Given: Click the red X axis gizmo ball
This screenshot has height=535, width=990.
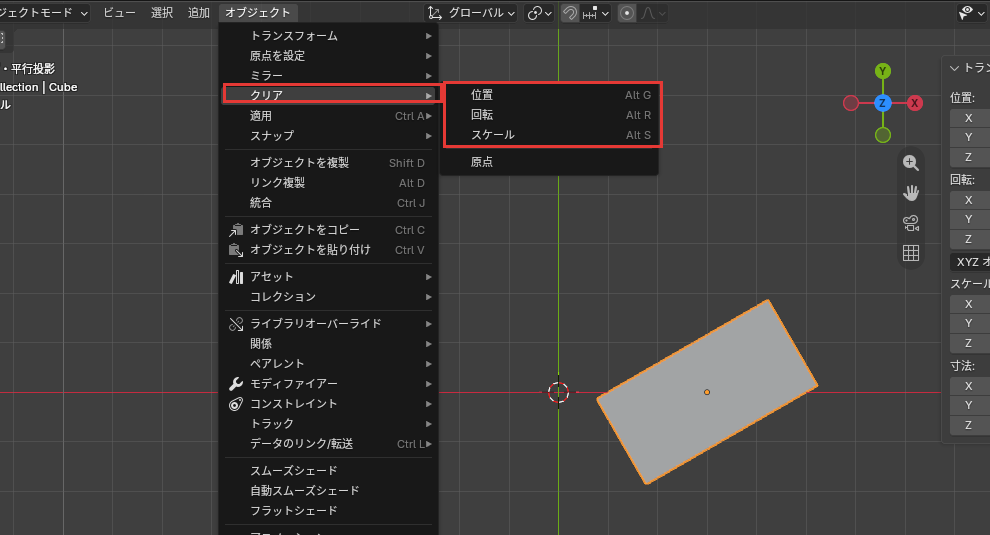Looking at the screenshot, I should [x=914, y=103].
